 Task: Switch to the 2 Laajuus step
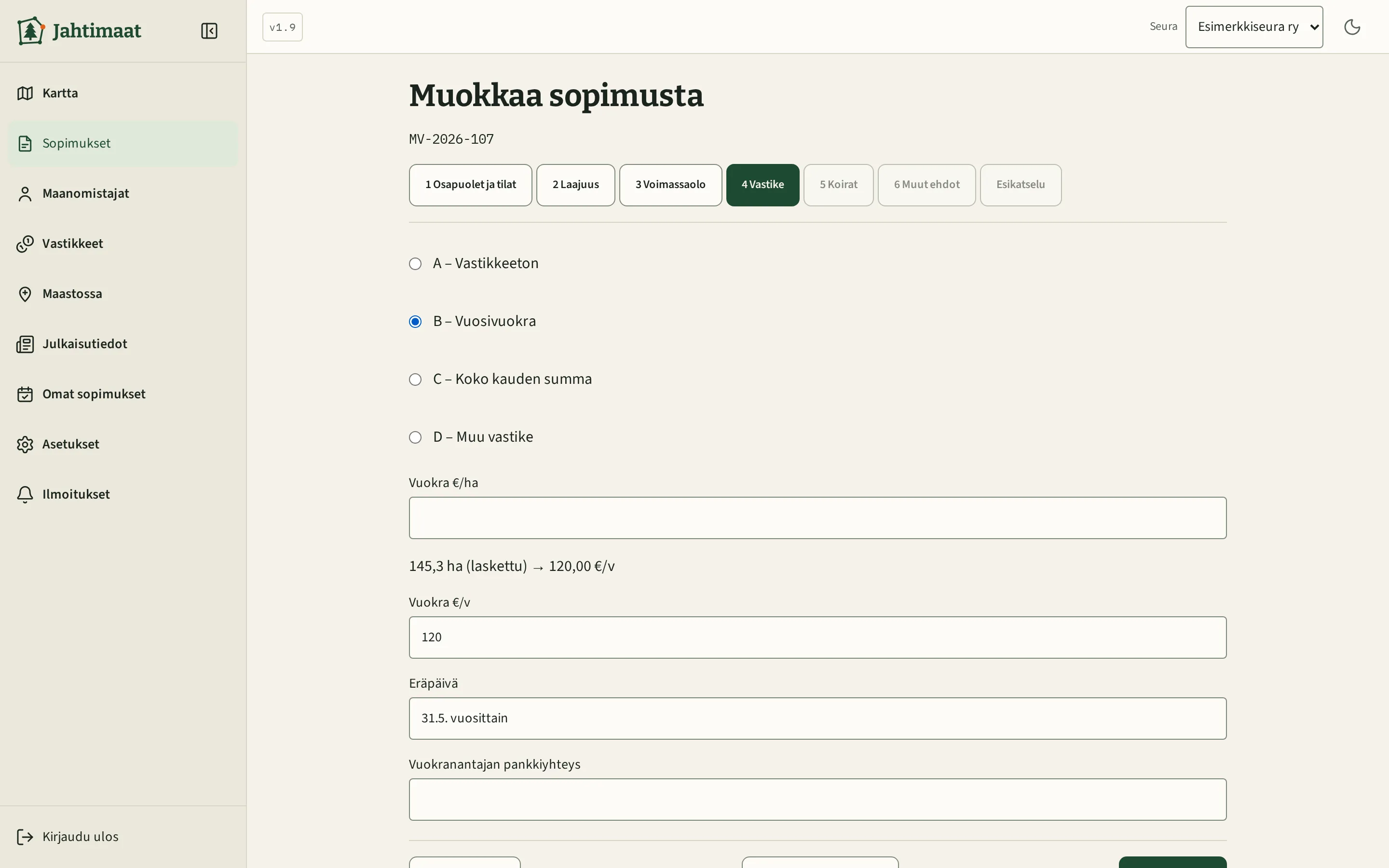[x=576, y=185]
